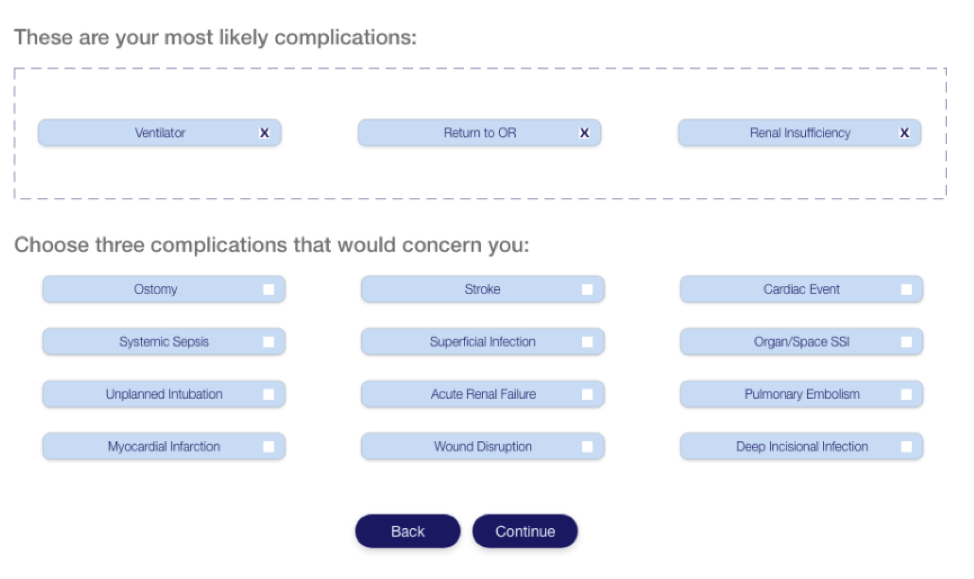Viewport: 974px width, 579px height.
Task: Check the Unplanned Intubation checkbox
Action: [268, 394]
